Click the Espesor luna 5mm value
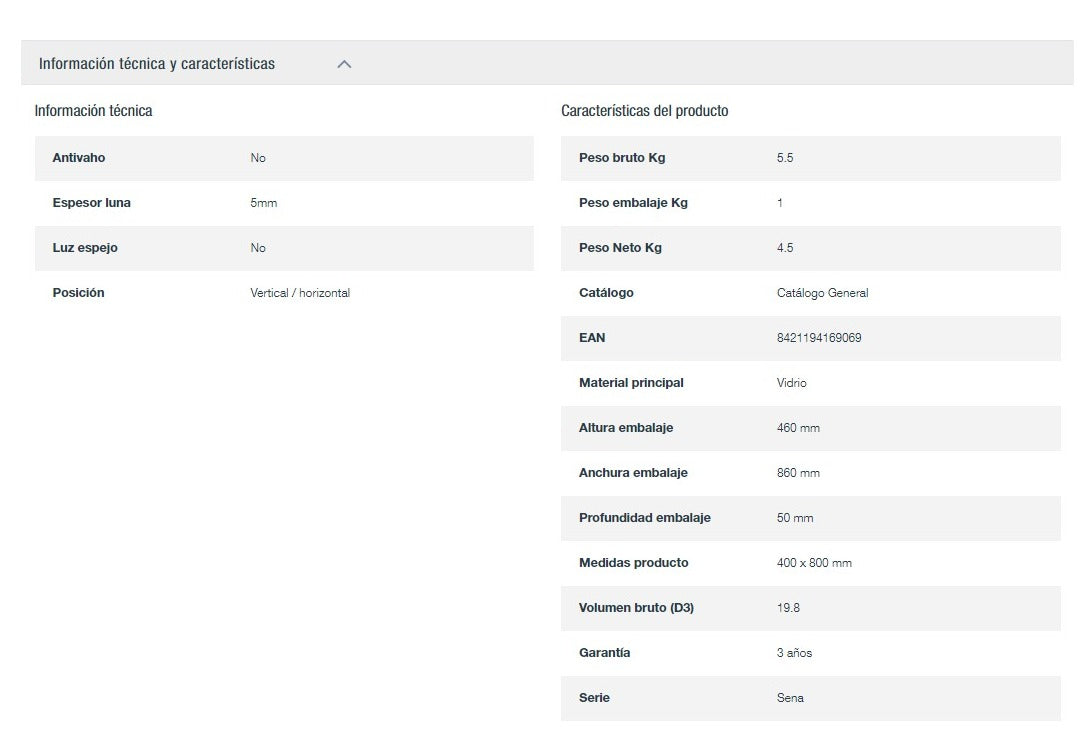1091x744 pixels. pyautogui.click(x=263, y=203)
